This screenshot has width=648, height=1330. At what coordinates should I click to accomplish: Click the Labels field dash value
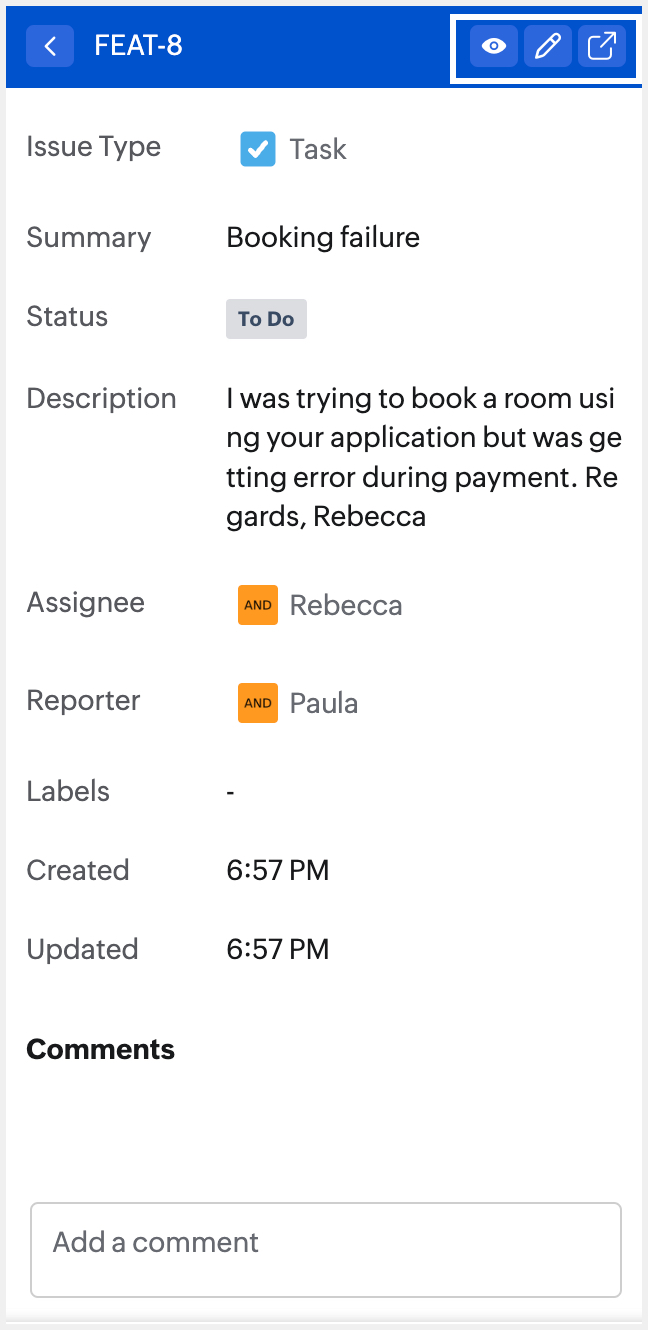coord(231,792)
